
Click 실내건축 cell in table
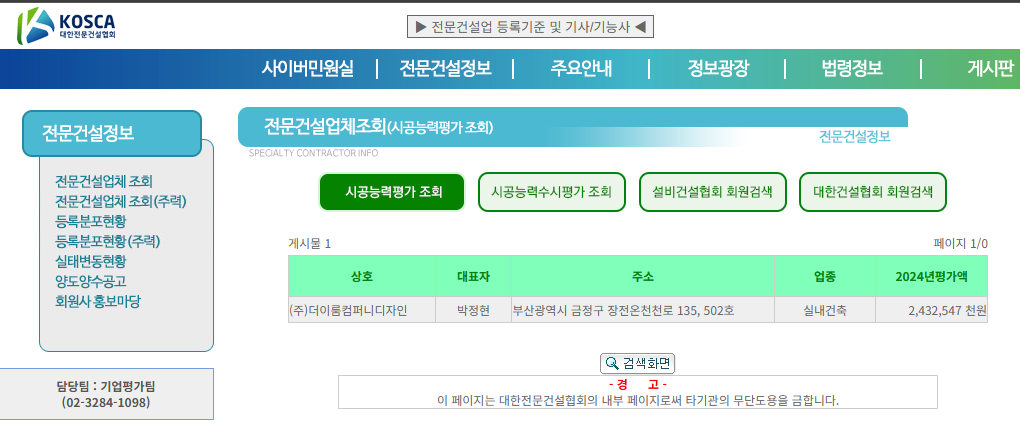[825, 310]
